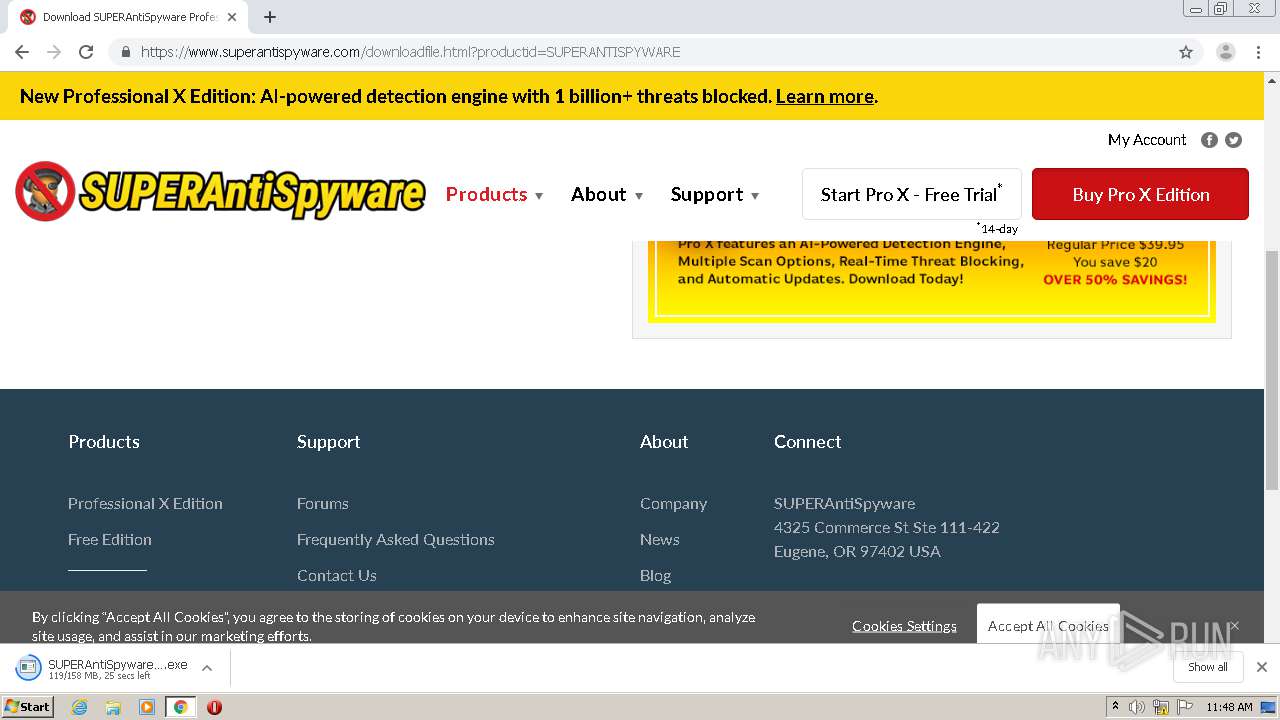Click Accept All Cookies button
Screen dimensions: 1280x720
click(1048, 625)
